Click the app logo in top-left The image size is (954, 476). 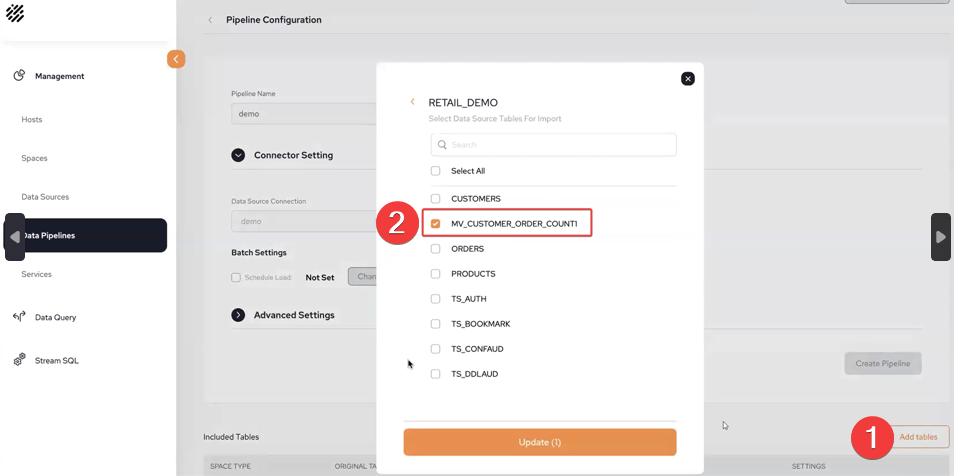[15, 13]
